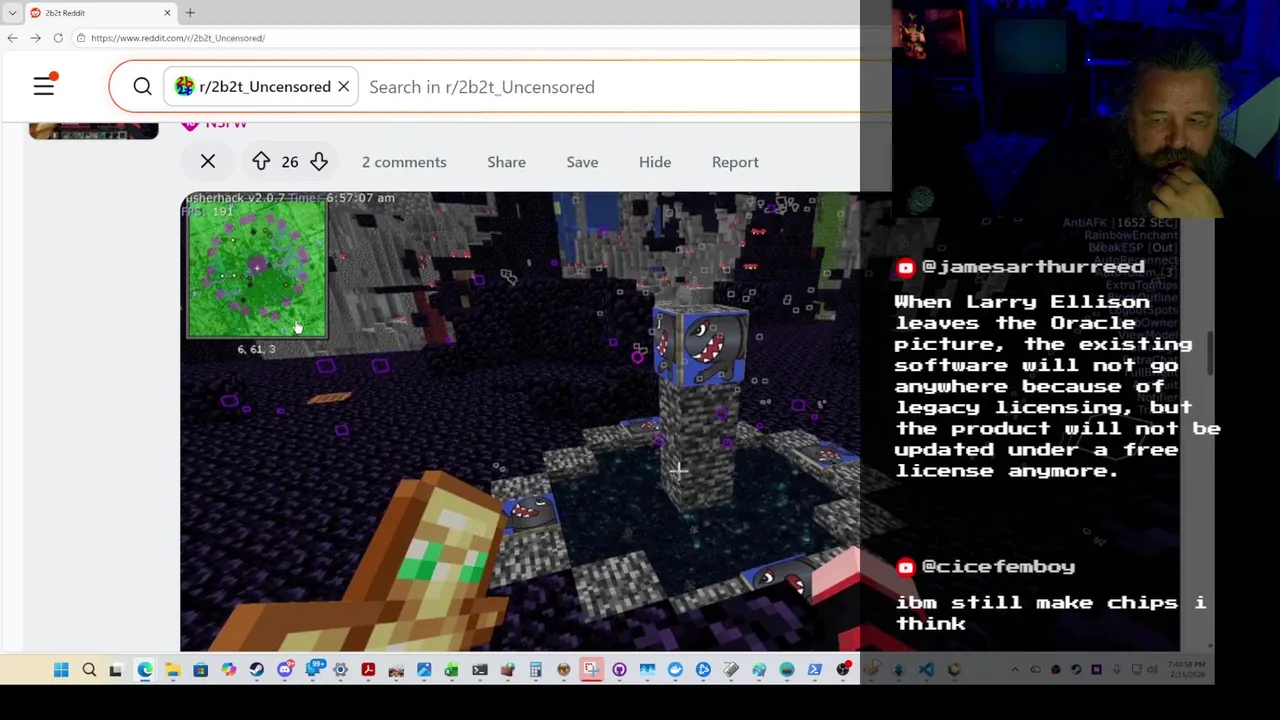Click the OneNote tray icon

pyautogui.click(x=1096, y=670)
